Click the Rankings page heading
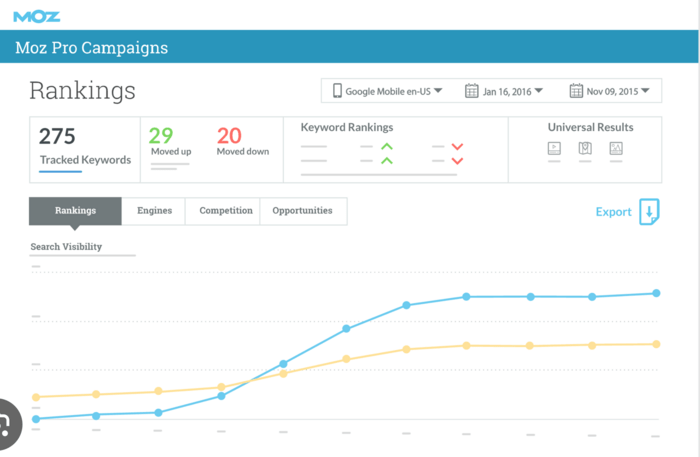Screen dimensions: 700x457 click(82, 91)
